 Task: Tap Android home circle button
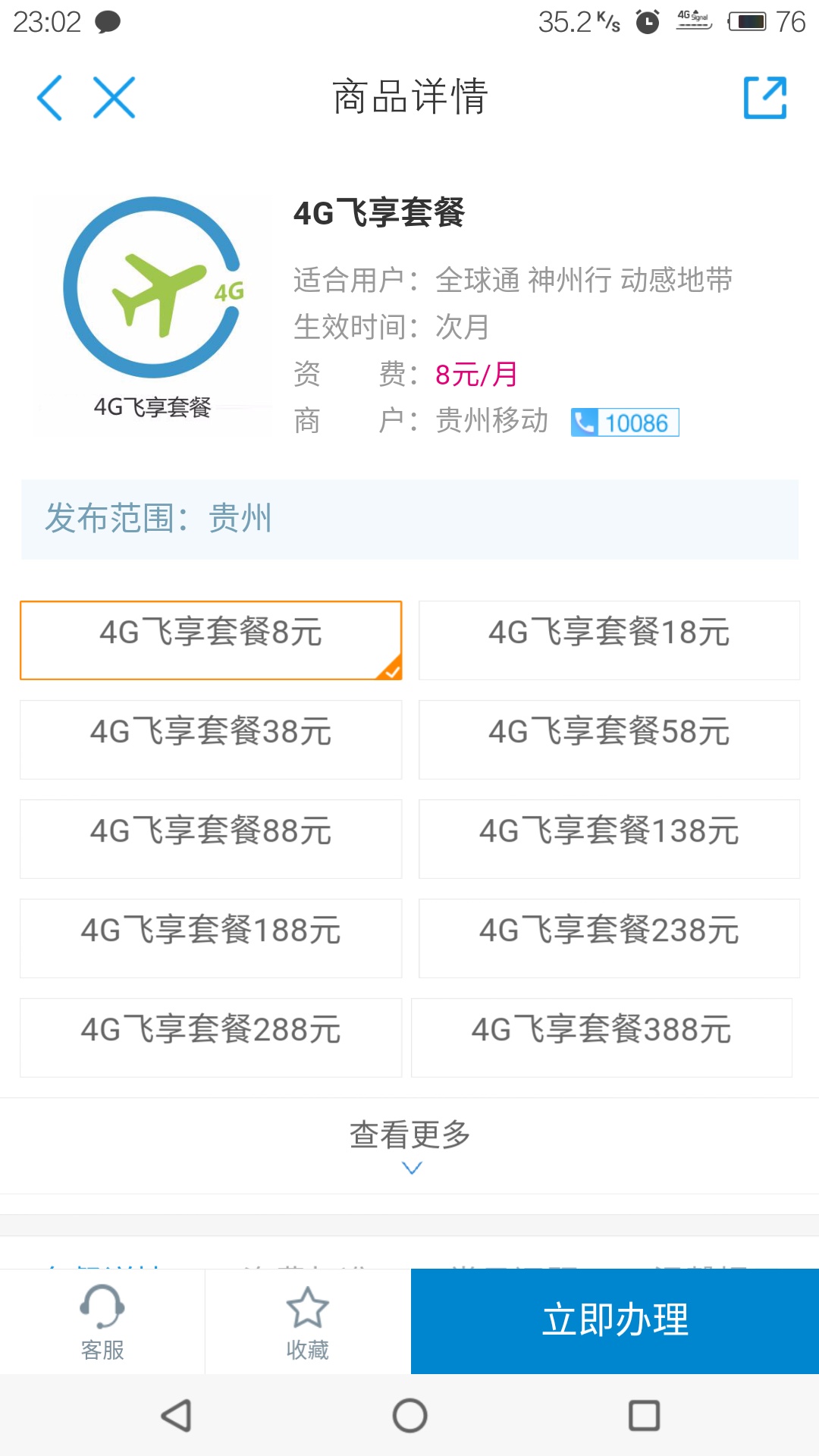tap(409, 1415)
